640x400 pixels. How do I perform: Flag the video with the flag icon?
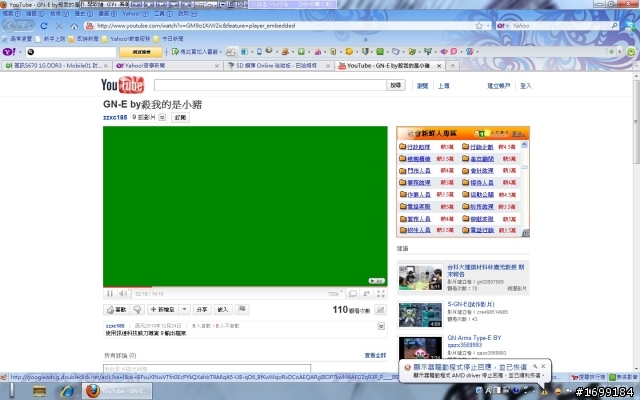tap(242, 309)
